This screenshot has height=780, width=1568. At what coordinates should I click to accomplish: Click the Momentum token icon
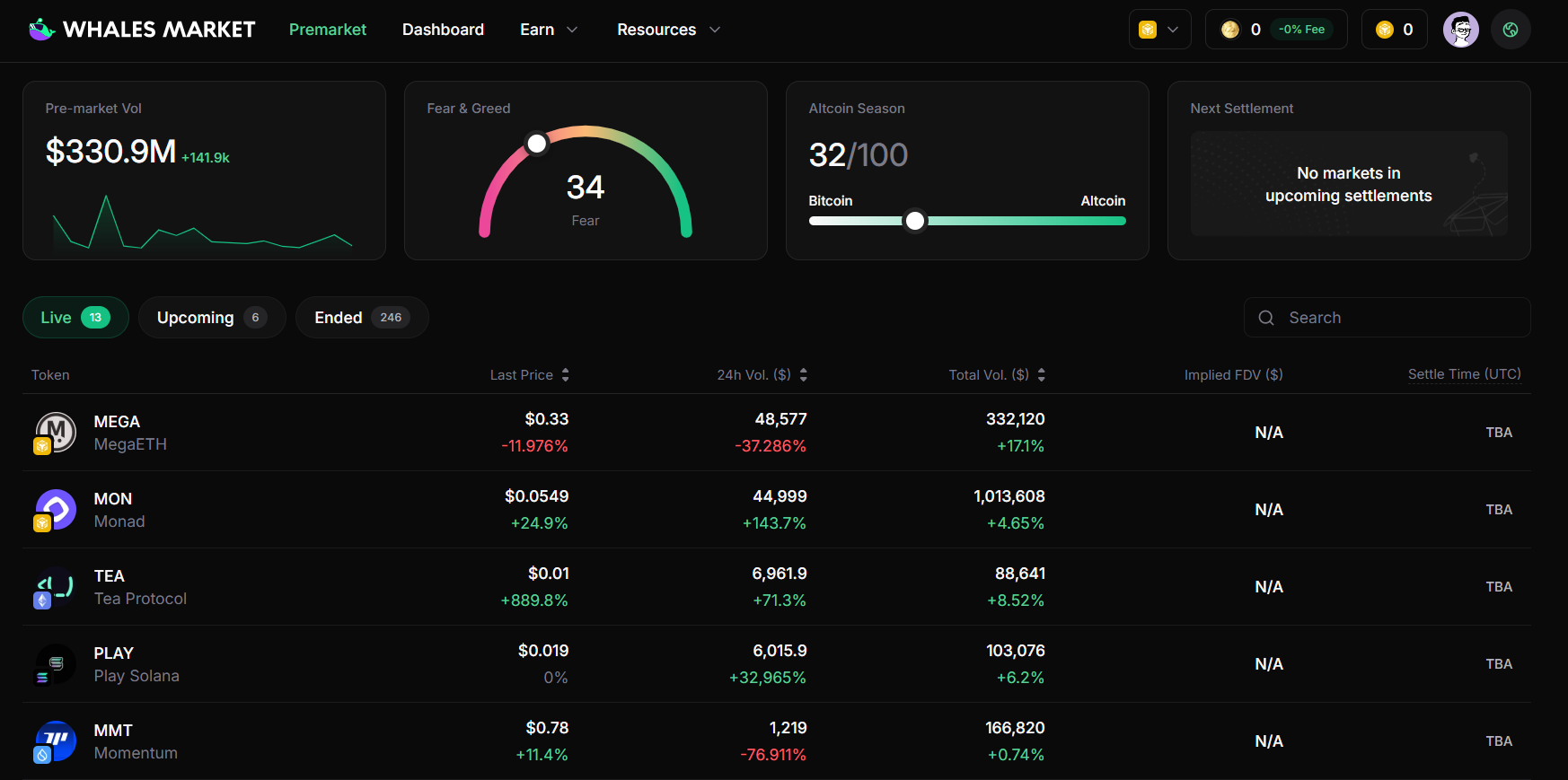(x=56, y=741)
